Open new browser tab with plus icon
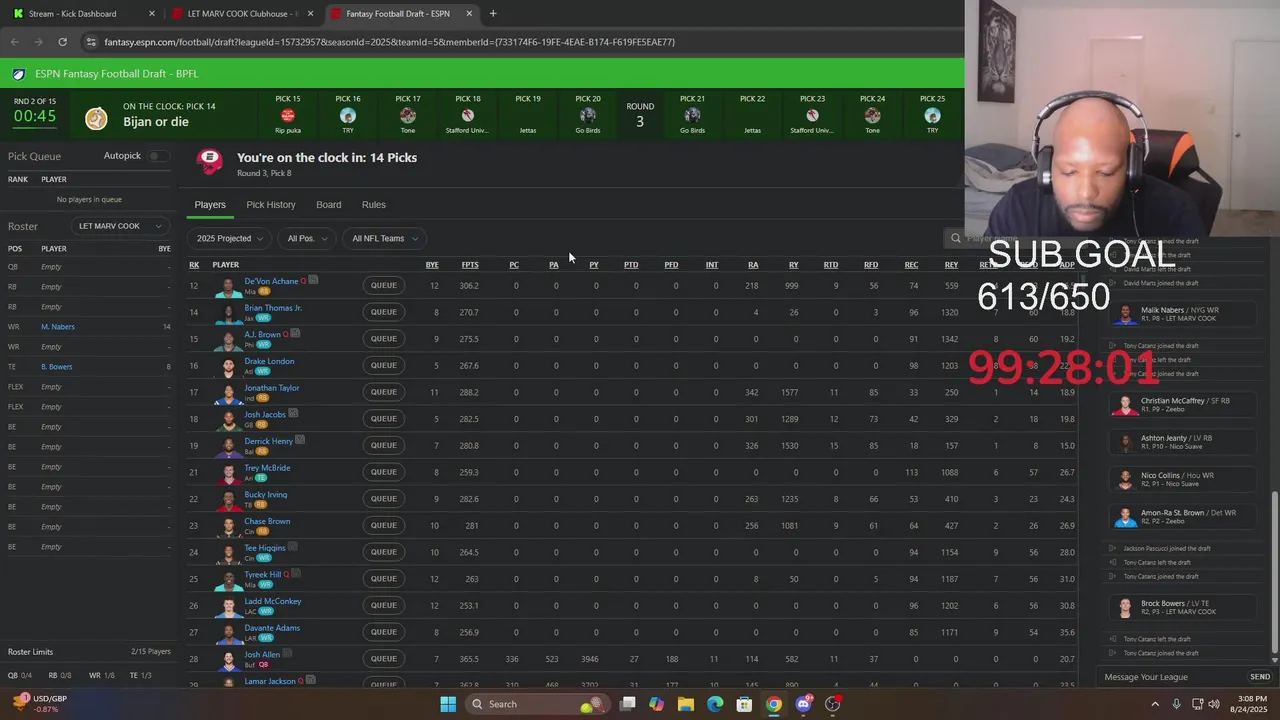 pyautogui.click(x=493, y=14)
